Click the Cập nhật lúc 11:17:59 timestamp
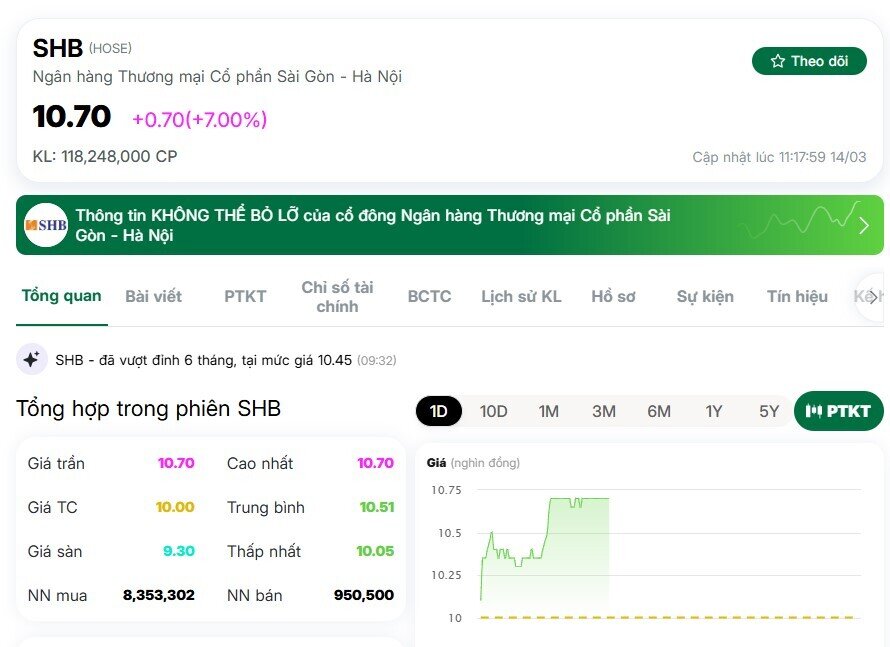The height and width of the screenshot is (647, 890). pos(779,157)
